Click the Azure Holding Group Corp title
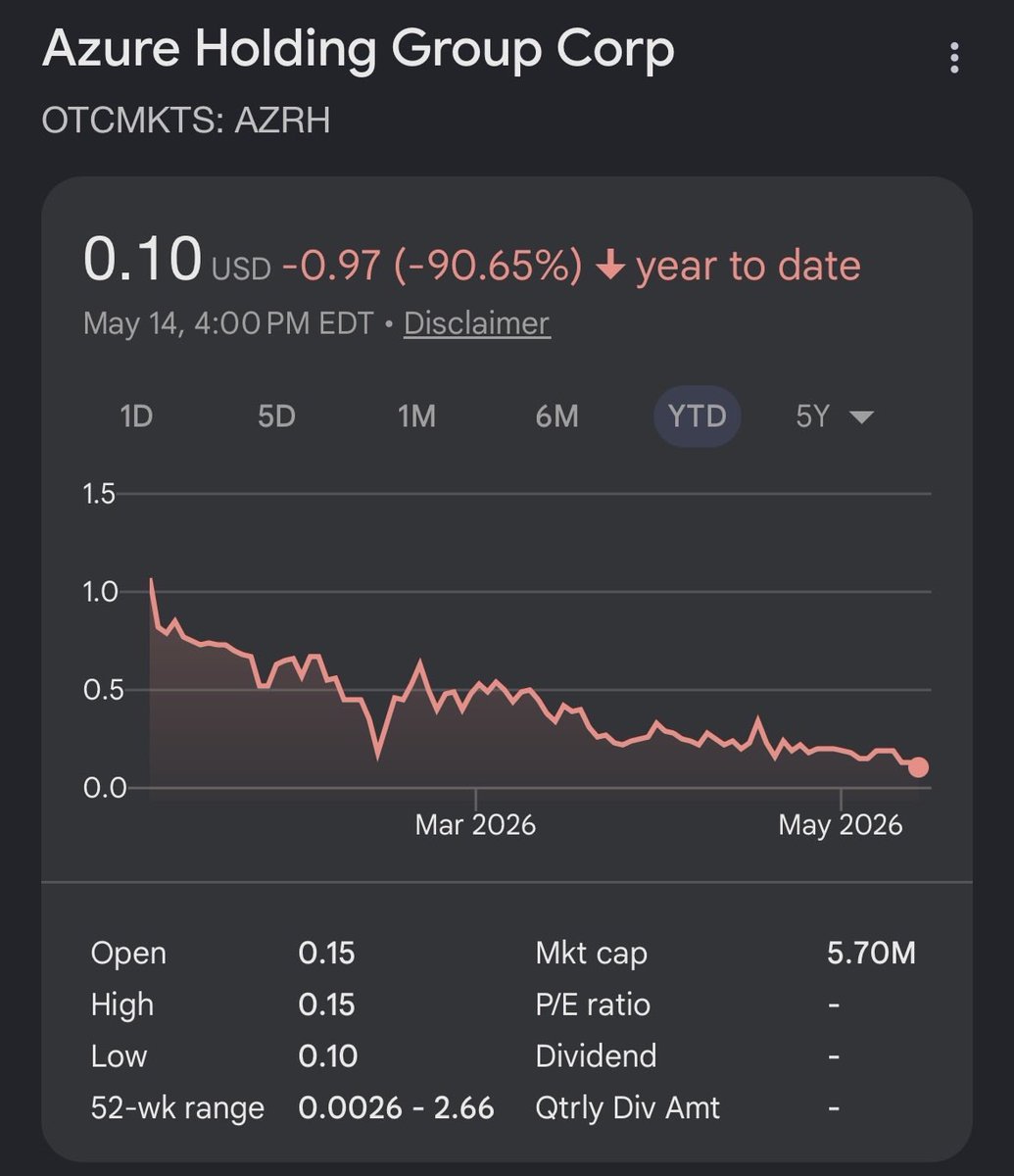 tap(359, 49)
